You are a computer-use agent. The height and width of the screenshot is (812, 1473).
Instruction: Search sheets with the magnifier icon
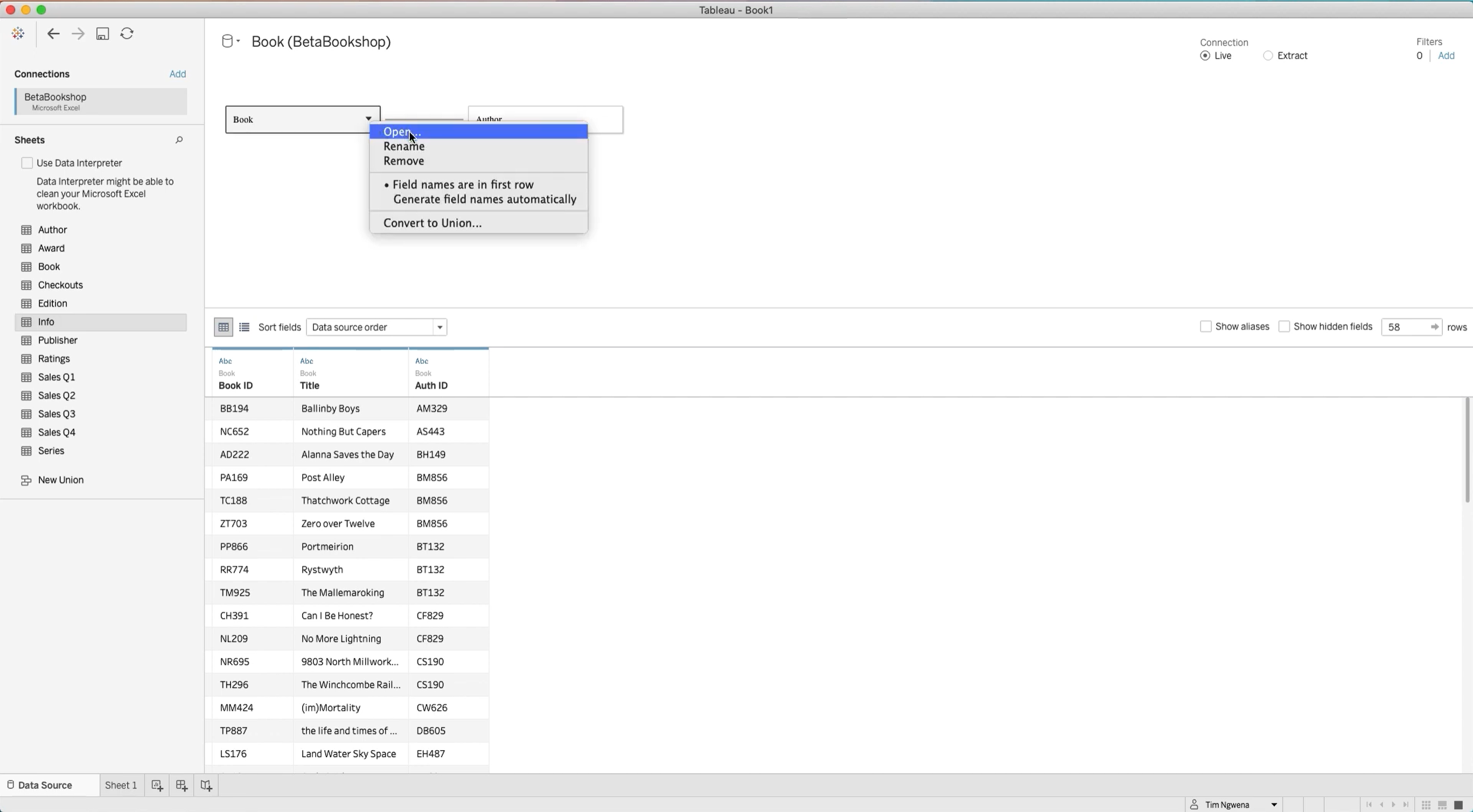pos(179,140)
